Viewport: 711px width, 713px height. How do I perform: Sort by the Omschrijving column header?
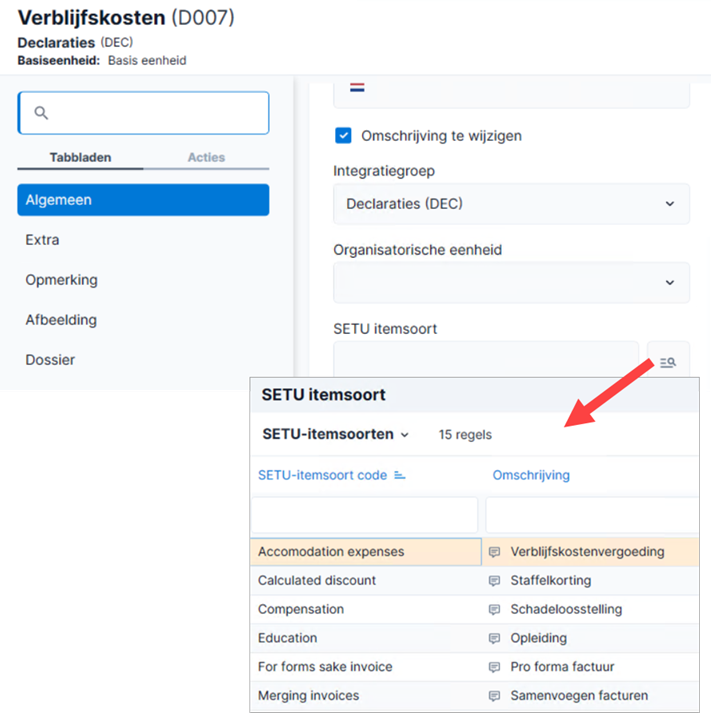pos(531,475)
